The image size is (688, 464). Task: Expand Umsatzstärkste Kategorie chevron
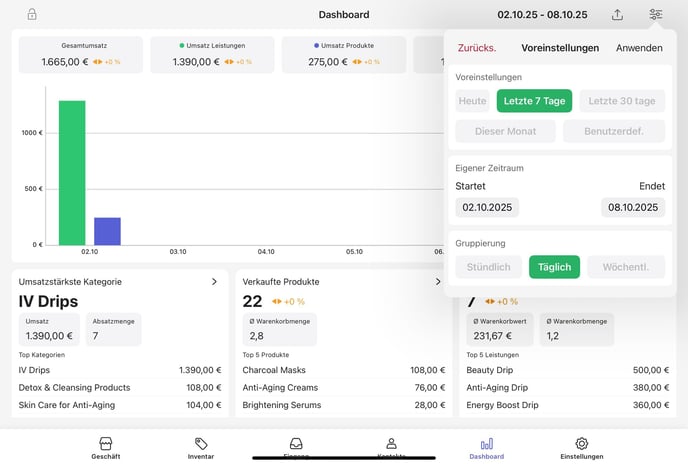tap(214, 282)
